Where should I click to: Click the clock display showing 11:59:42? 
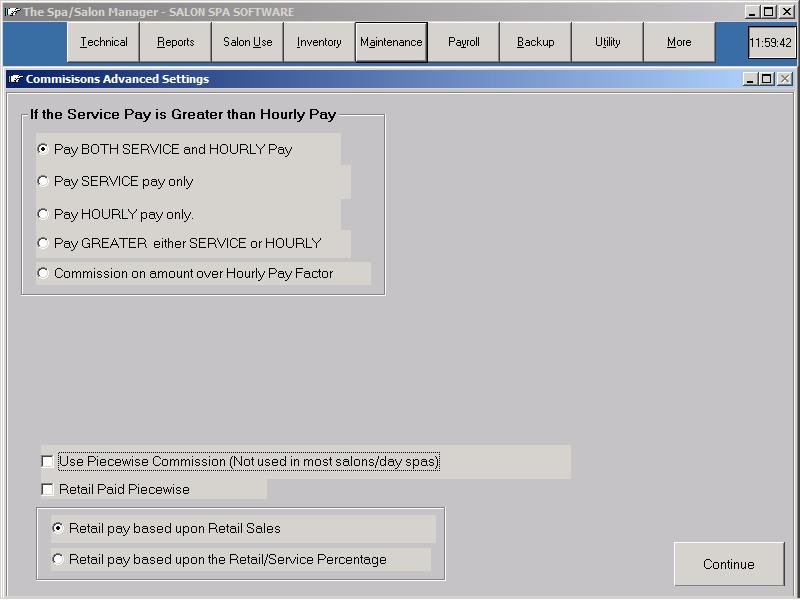(x=771, y=43)
